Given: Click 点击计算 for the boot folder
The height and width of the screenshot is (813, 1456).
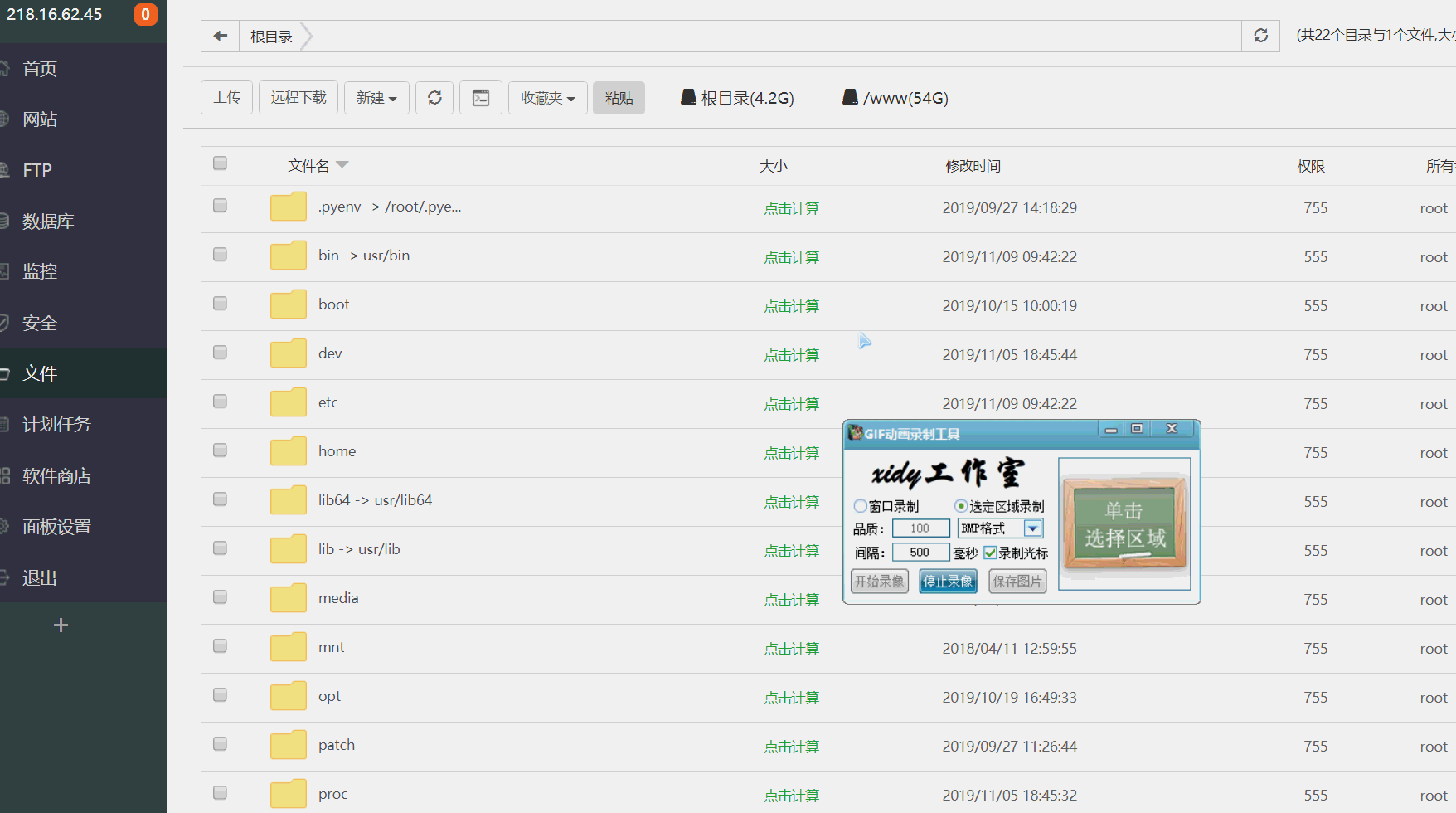Looking at the screenshot, I should [x=792, y=306].
